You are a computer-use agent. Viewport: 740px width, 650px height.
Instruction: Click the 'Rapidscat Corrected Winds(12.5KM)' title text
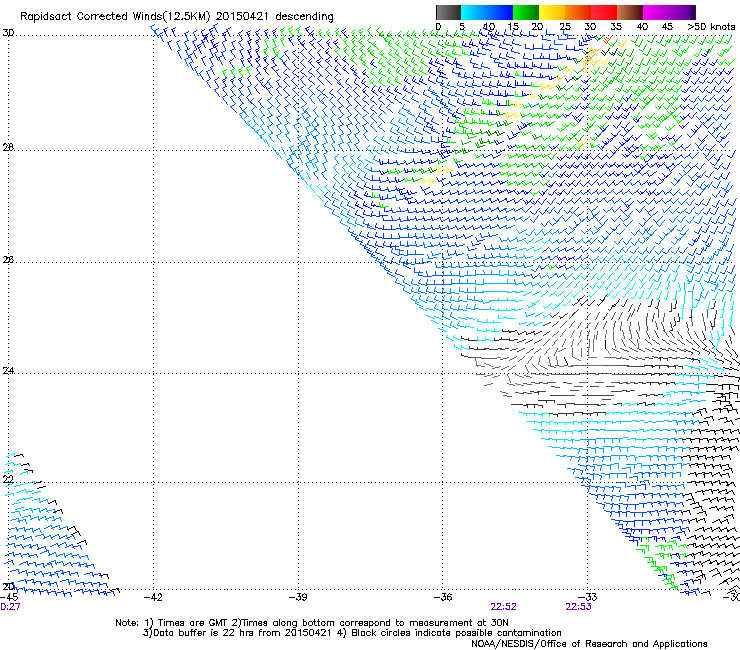[x=115, y=17]
